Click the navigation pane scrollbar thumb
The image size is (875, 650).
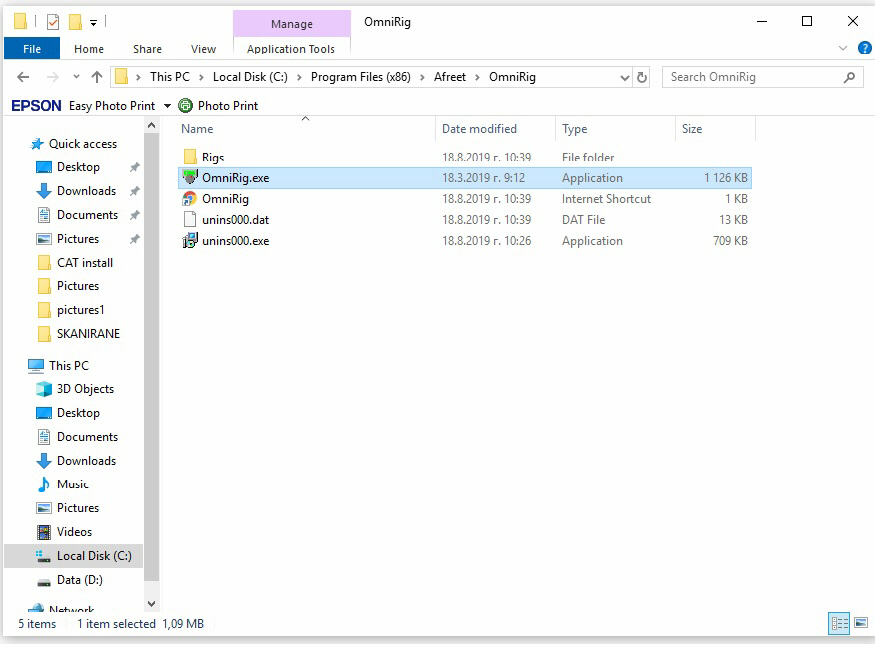click(x=151, y=357)
